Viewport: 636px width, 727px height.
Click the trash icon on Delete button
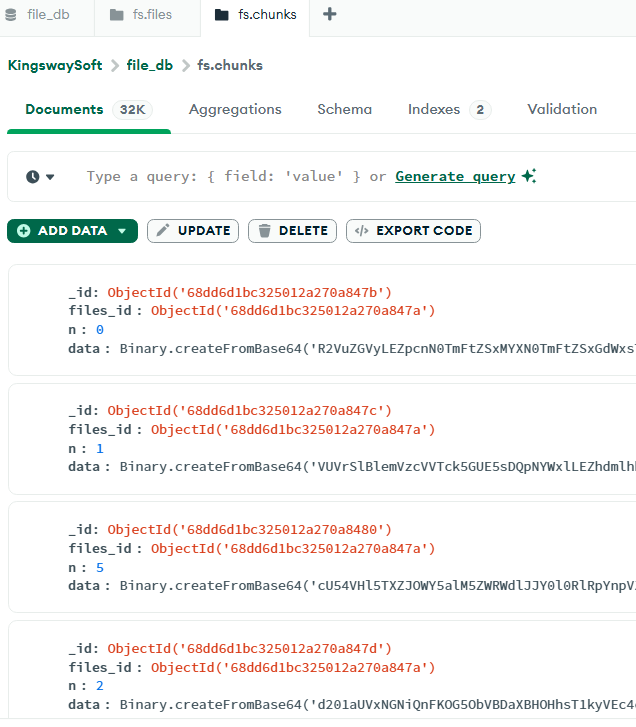(265, 231)
